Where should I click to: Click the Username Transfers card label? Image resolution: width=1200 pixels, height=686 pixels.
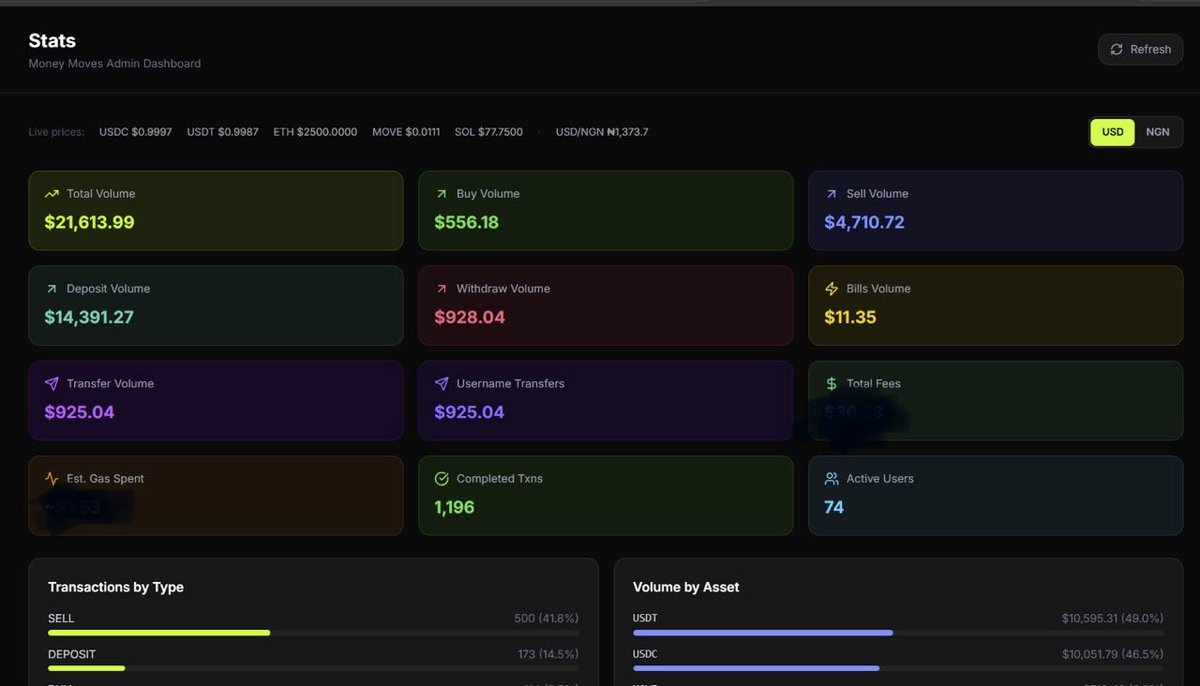pos(510,384)
